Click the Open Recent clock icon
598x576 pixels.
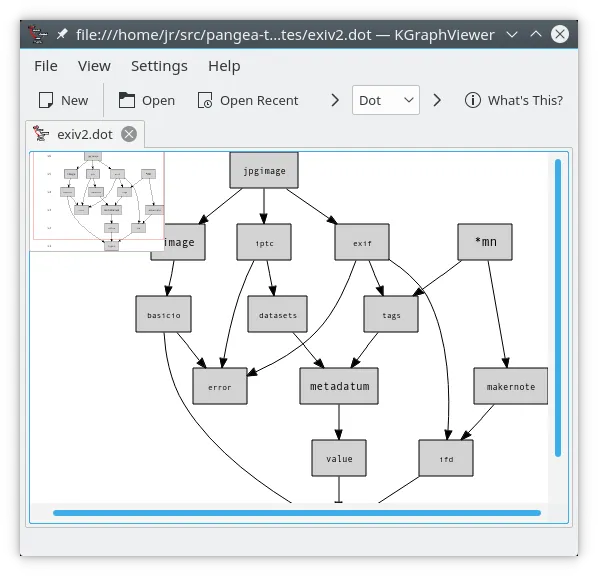tap(205, 100)
